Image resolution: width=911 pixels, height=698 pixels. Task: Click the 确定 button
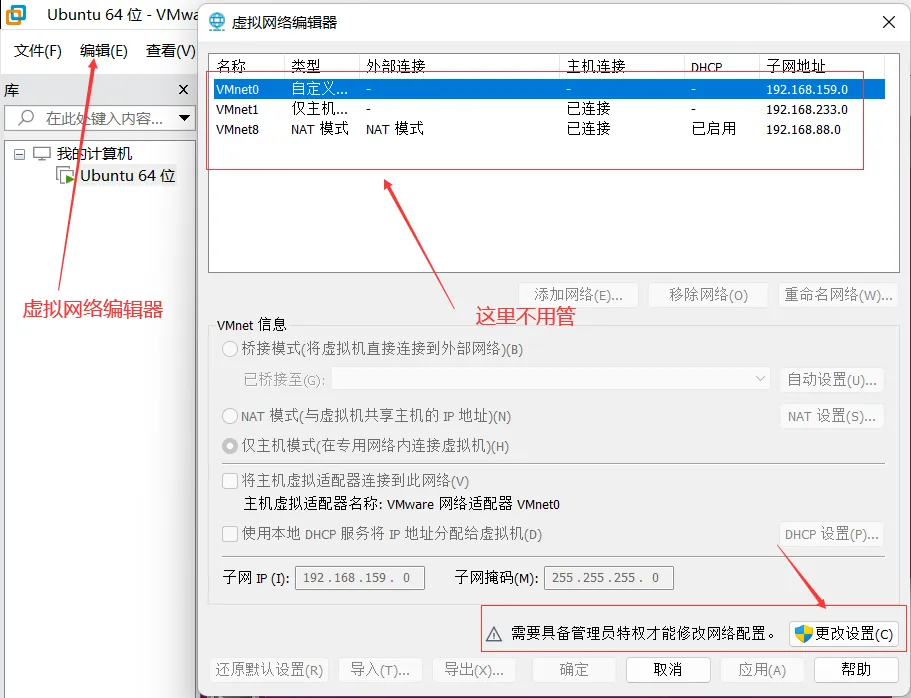point(574,670)
